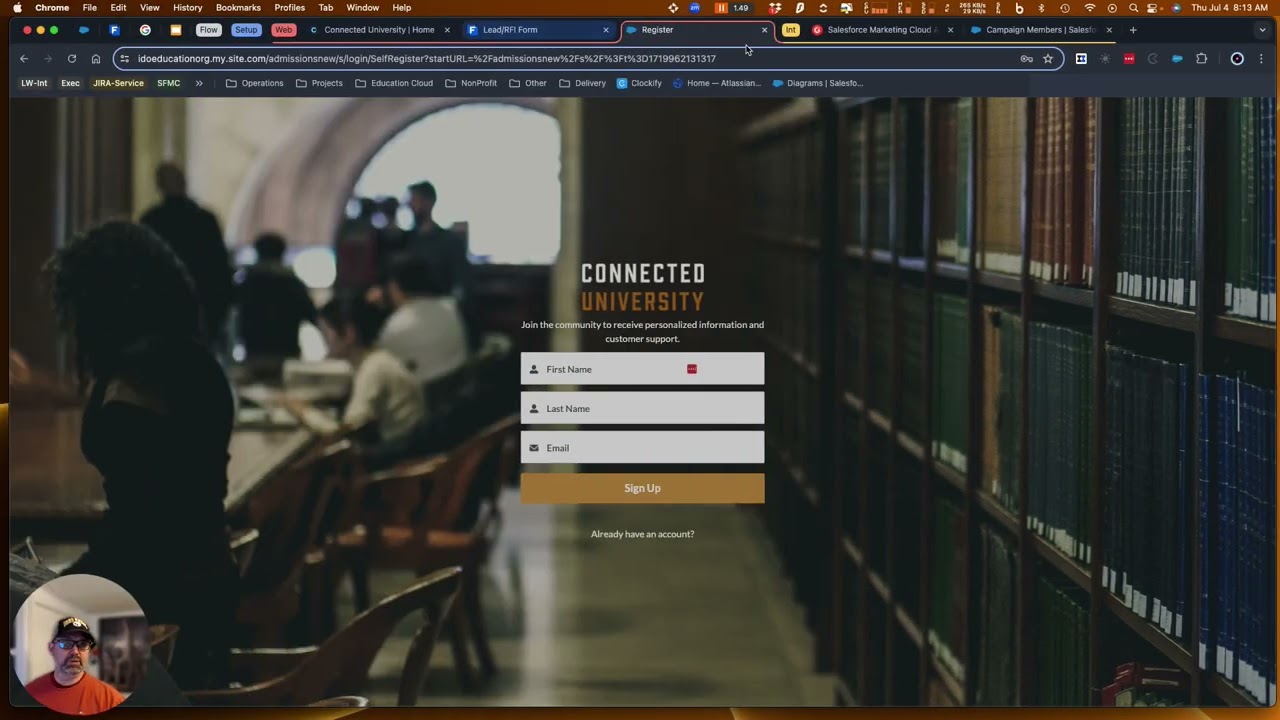
Task: Open Diagrams | Salesforce bookmark
Action: (818, 83)
